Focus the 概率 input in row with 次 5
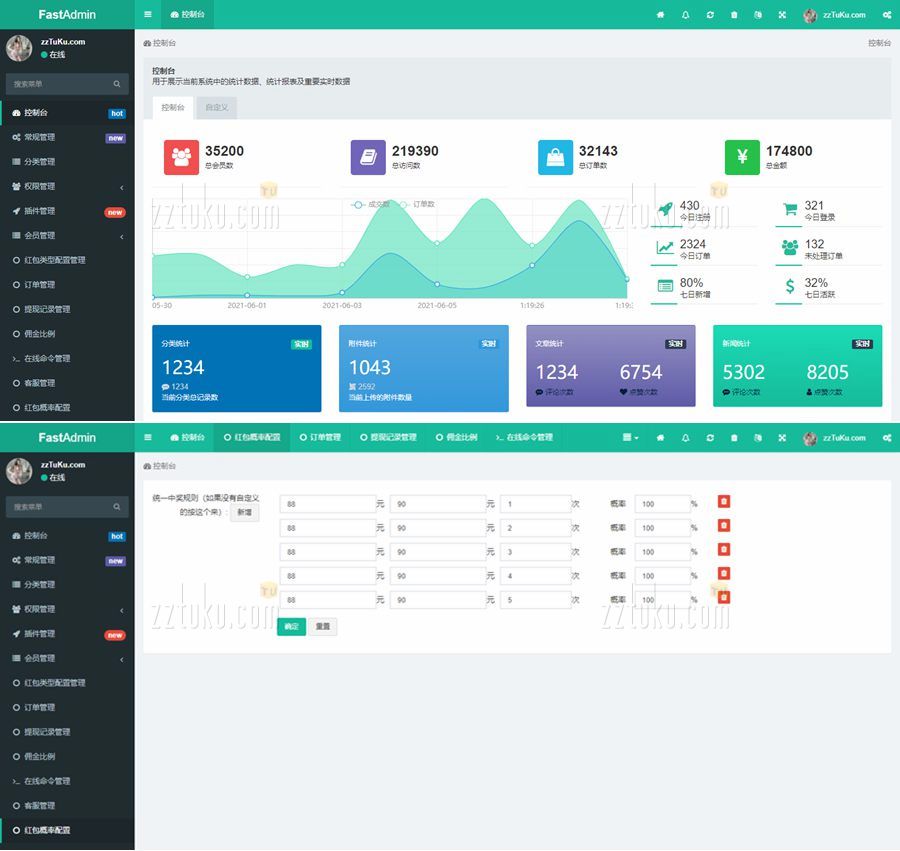Viewport: 900px width, 851px height. 661,600
